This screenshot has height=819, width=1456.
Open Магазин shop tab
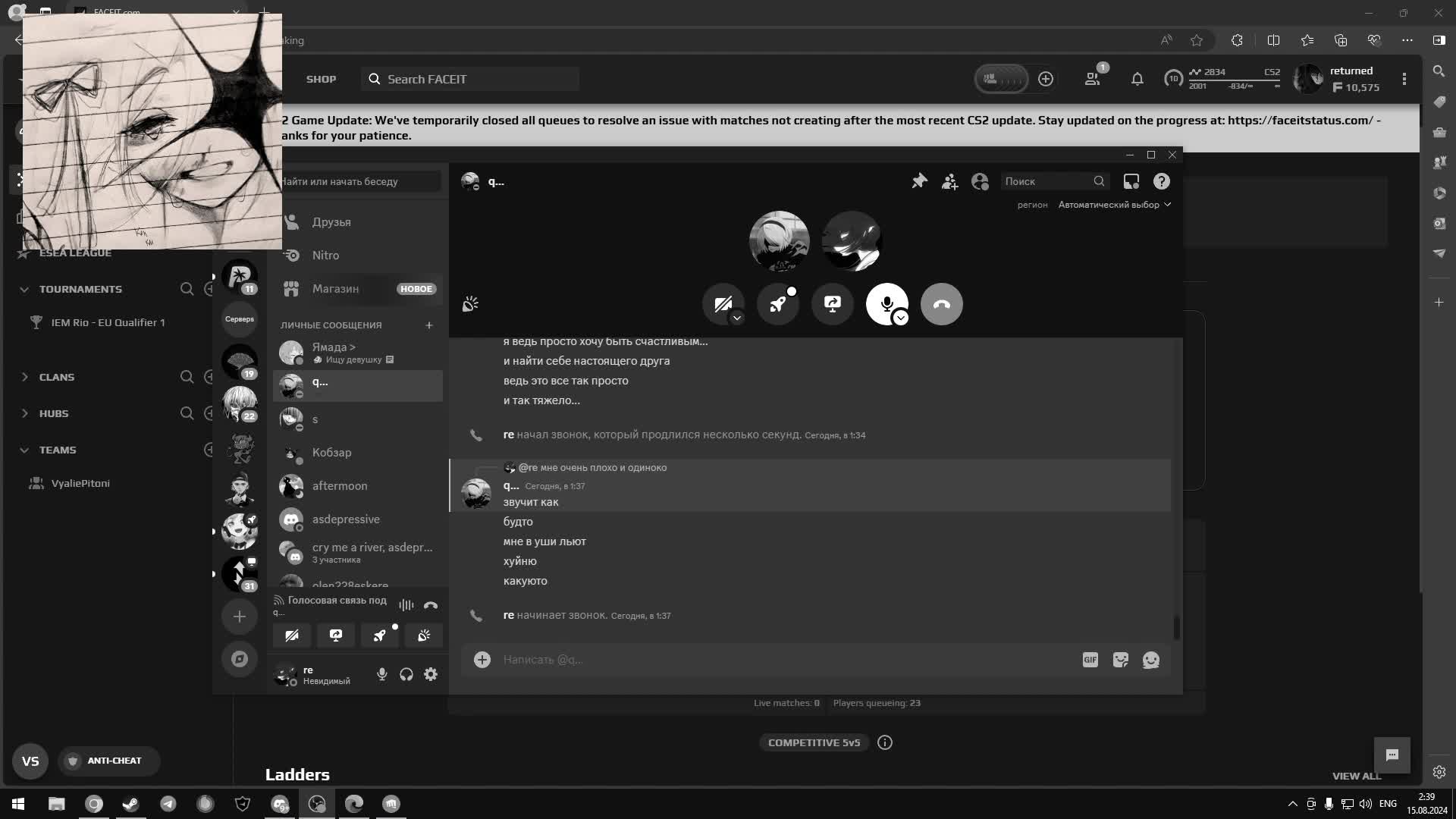(x=358, y=289)
